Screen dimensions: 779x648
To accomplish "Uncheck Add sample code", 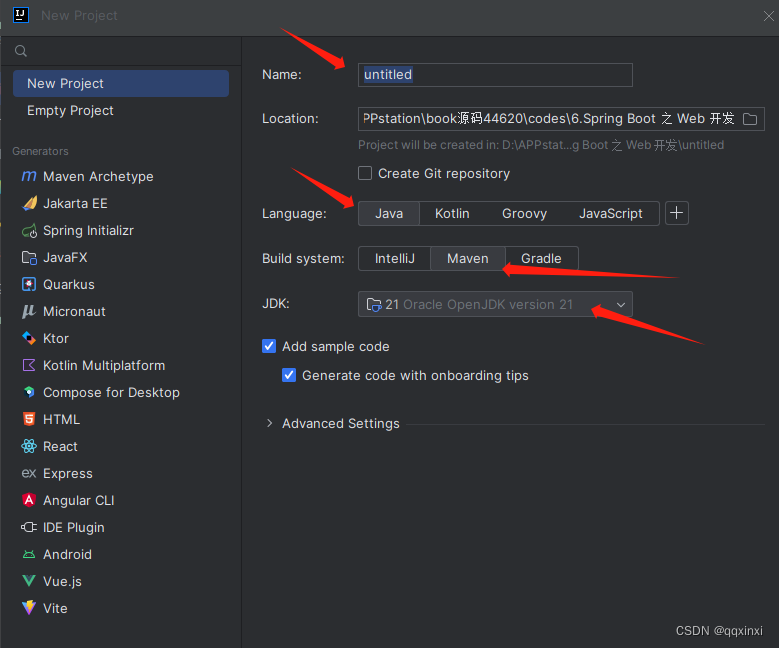I will tap(269, 347).
